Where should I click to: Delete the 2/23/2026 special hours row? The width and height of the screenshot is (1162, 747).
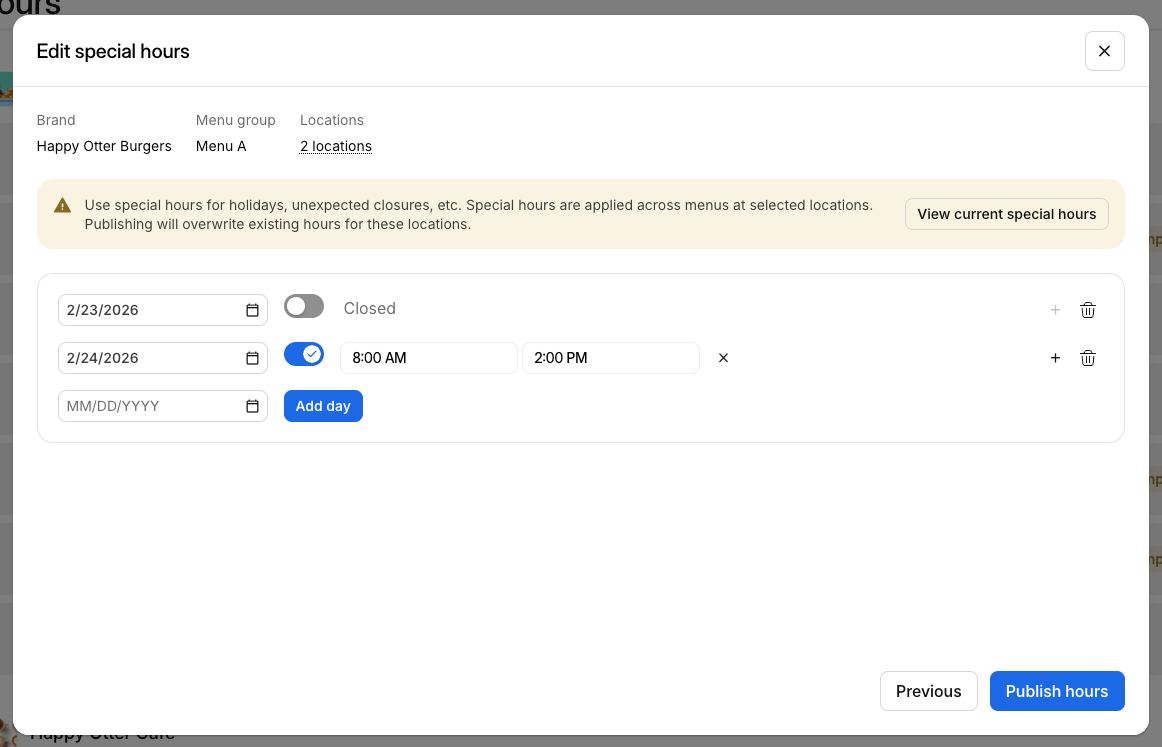(x=1088, y=310)
